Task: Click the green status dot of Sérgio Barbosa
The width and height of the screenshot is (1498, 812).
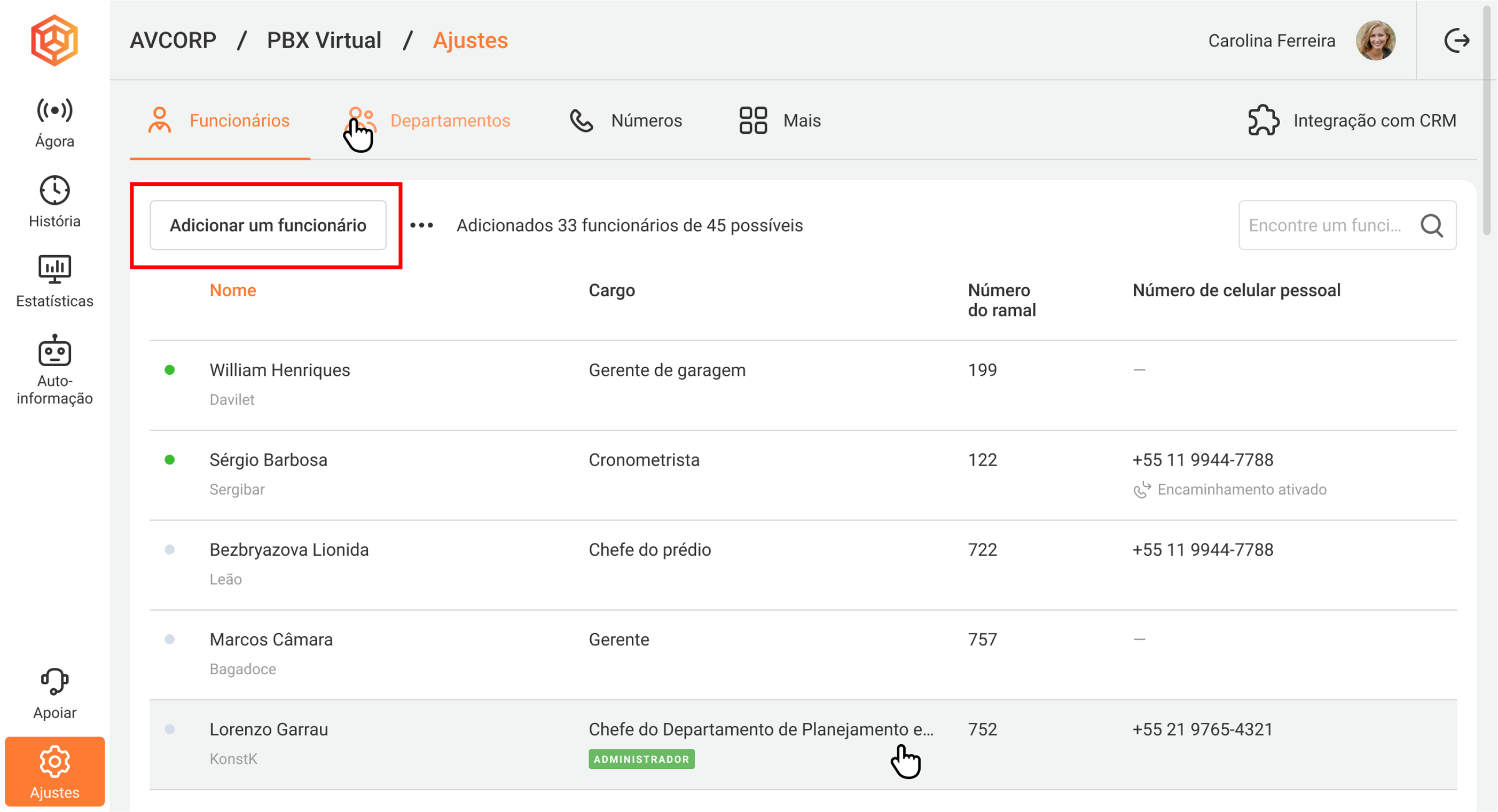Action: (x=170, y=460)
